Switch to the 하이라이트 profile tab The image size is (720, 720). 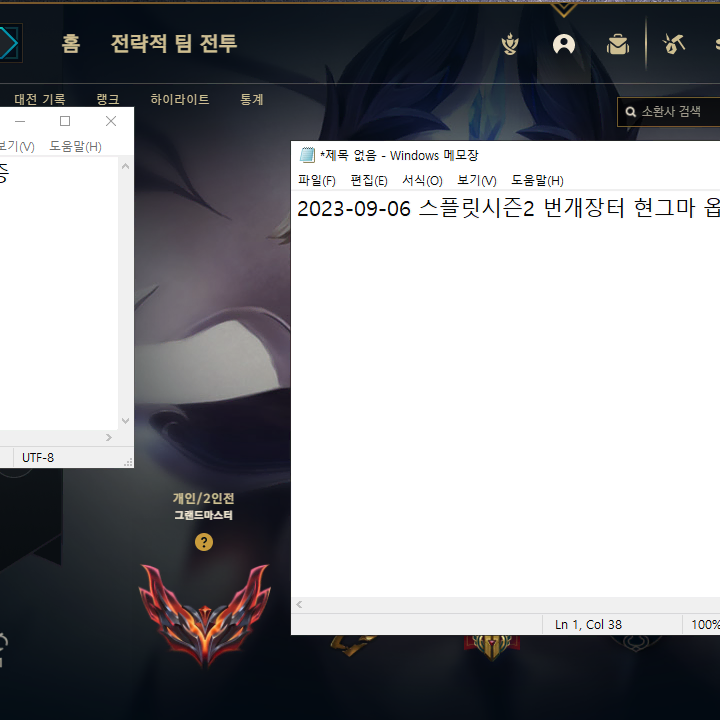[x=180, y=99]
